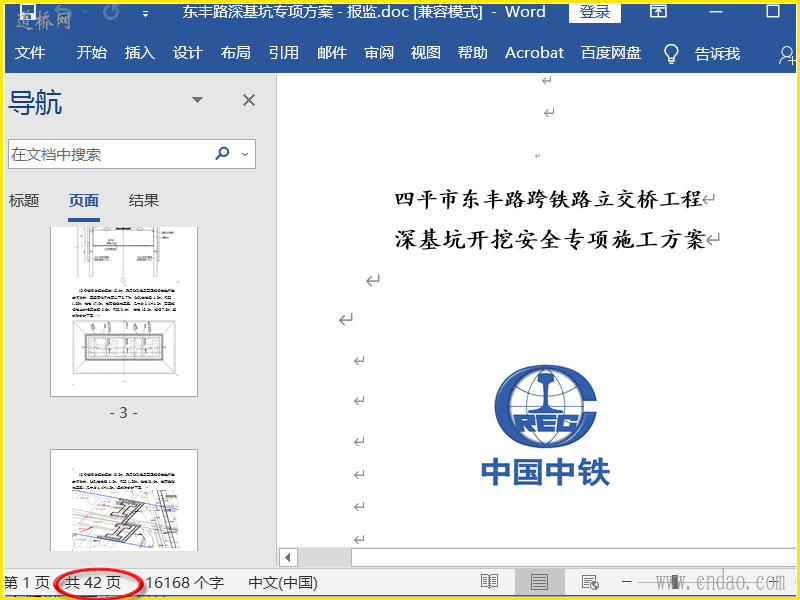Minimize the Word window

(716, 12)
